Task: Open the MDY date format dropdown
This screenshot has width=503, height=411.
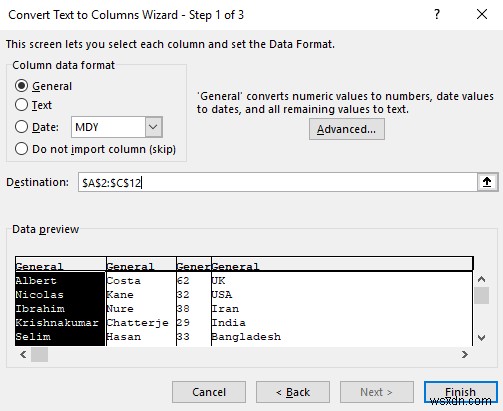Action: [x=154, y=127]
